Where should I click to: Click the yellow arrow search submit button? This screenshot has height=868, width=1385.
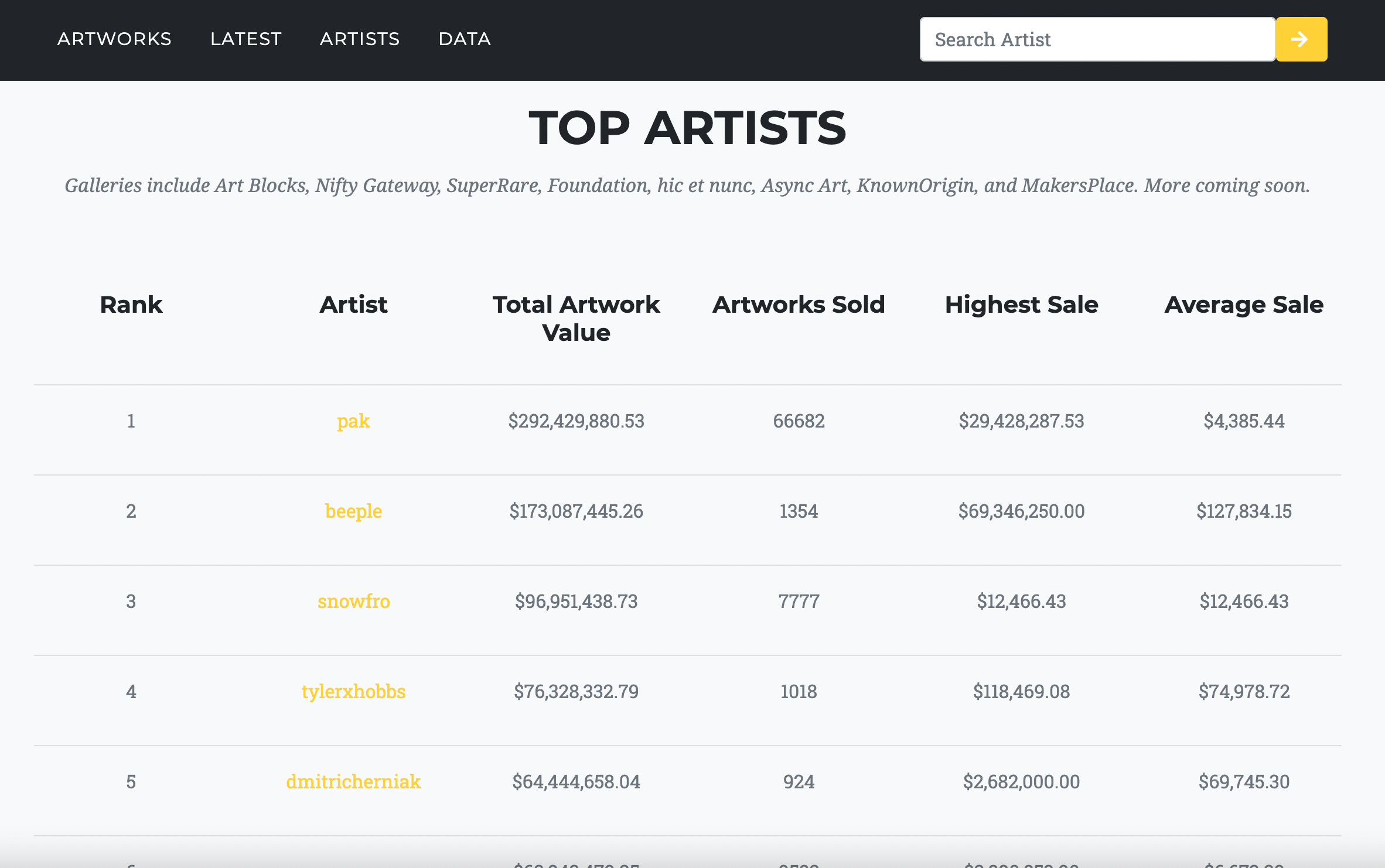(x=1301, y=39)
